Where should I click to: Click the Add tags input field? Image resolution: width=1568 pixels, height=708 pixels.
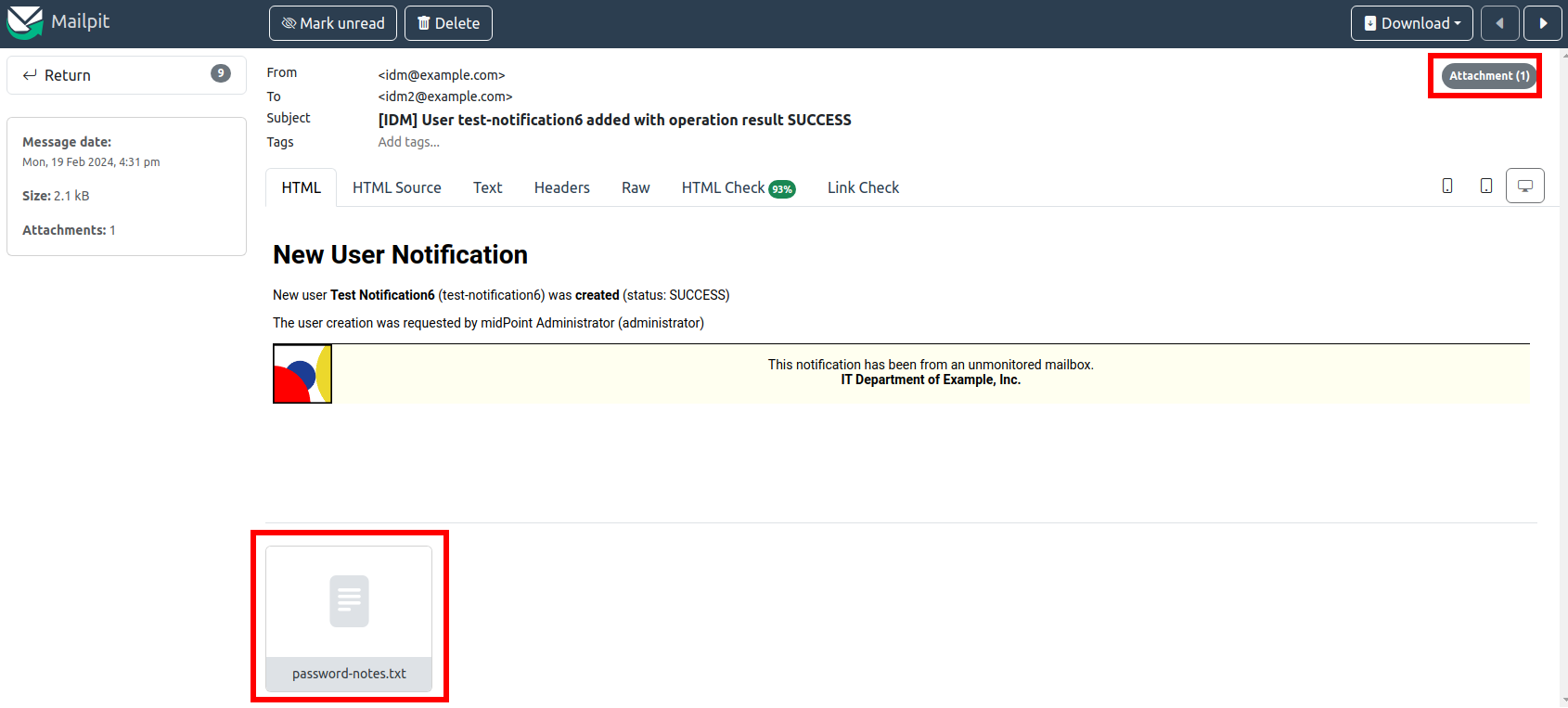409,142
